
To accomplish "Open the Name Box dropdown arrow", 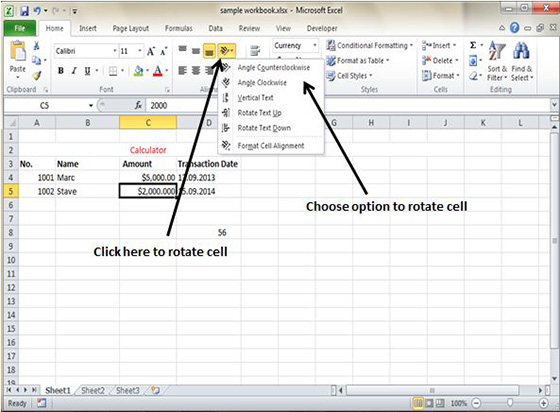I will [x=91, y=105].
